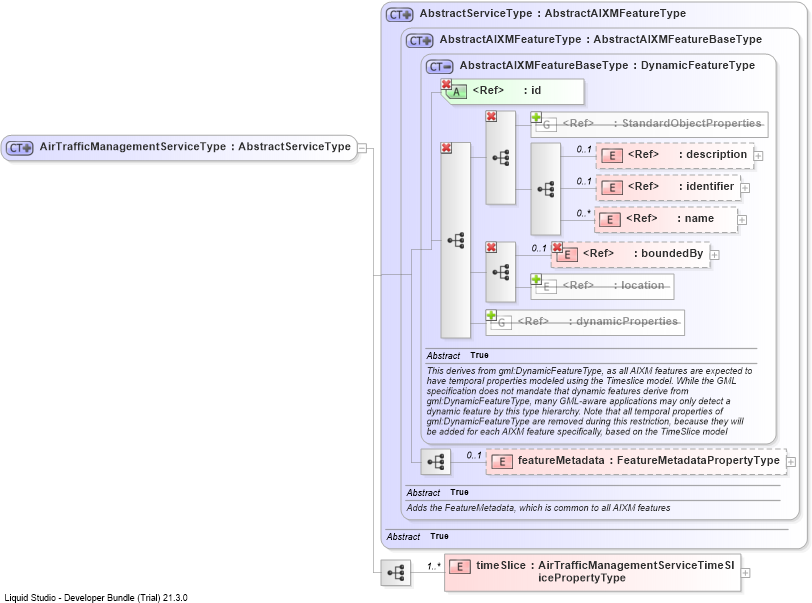Expand the name element
The image size is (812, 603).
coord(742,220)
